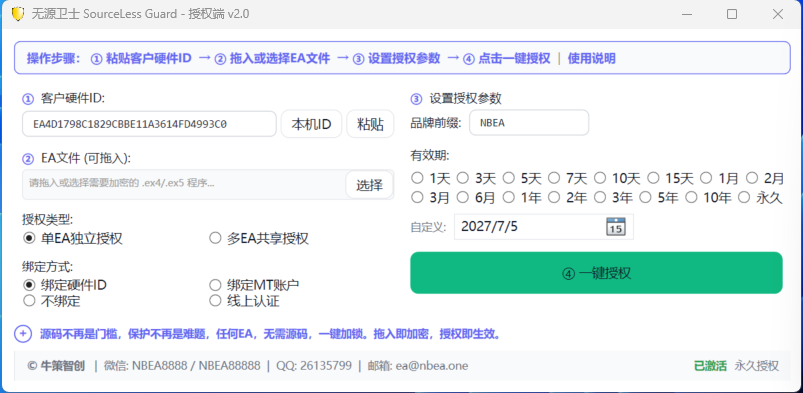Select 单EA独立授权 authorization type
This screenshot has width=803, height=393.
pyautogui.click(x=73, y=238)
